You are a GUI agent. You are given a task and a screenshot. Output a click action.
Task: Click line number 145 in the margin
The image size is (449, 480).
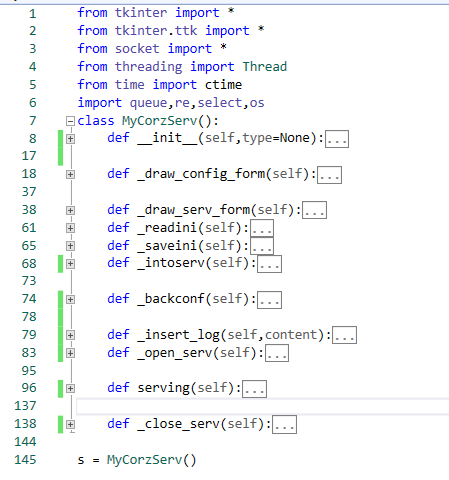(x=25, y=460)
